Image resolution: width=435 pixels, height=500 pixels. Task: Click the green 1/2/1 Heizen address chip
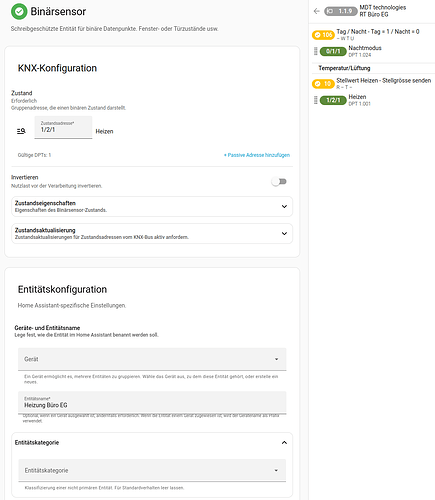(x=333, y=100)
